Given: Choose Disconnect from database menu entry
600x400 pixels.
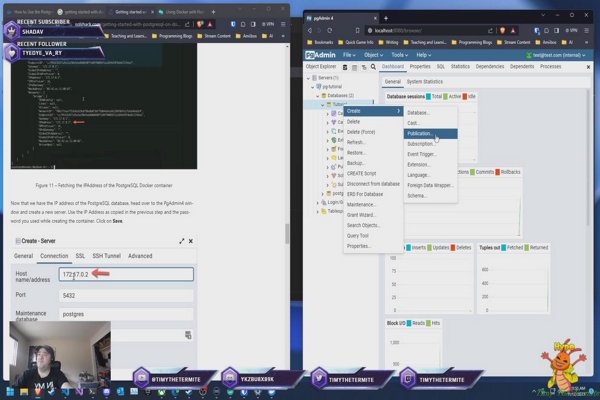Looking at the screenshot, I should [373, 184].
